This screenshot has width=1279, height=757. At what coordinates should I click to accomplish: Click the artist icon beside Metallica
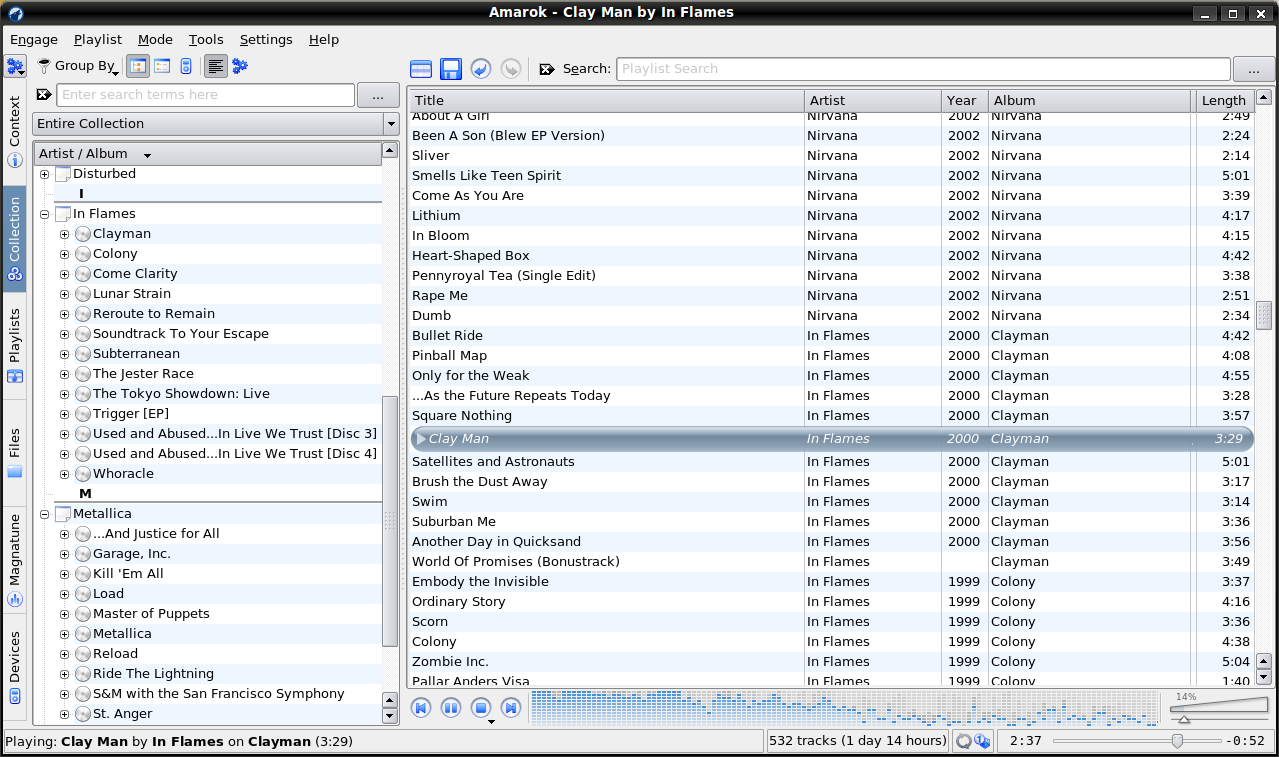63,514
